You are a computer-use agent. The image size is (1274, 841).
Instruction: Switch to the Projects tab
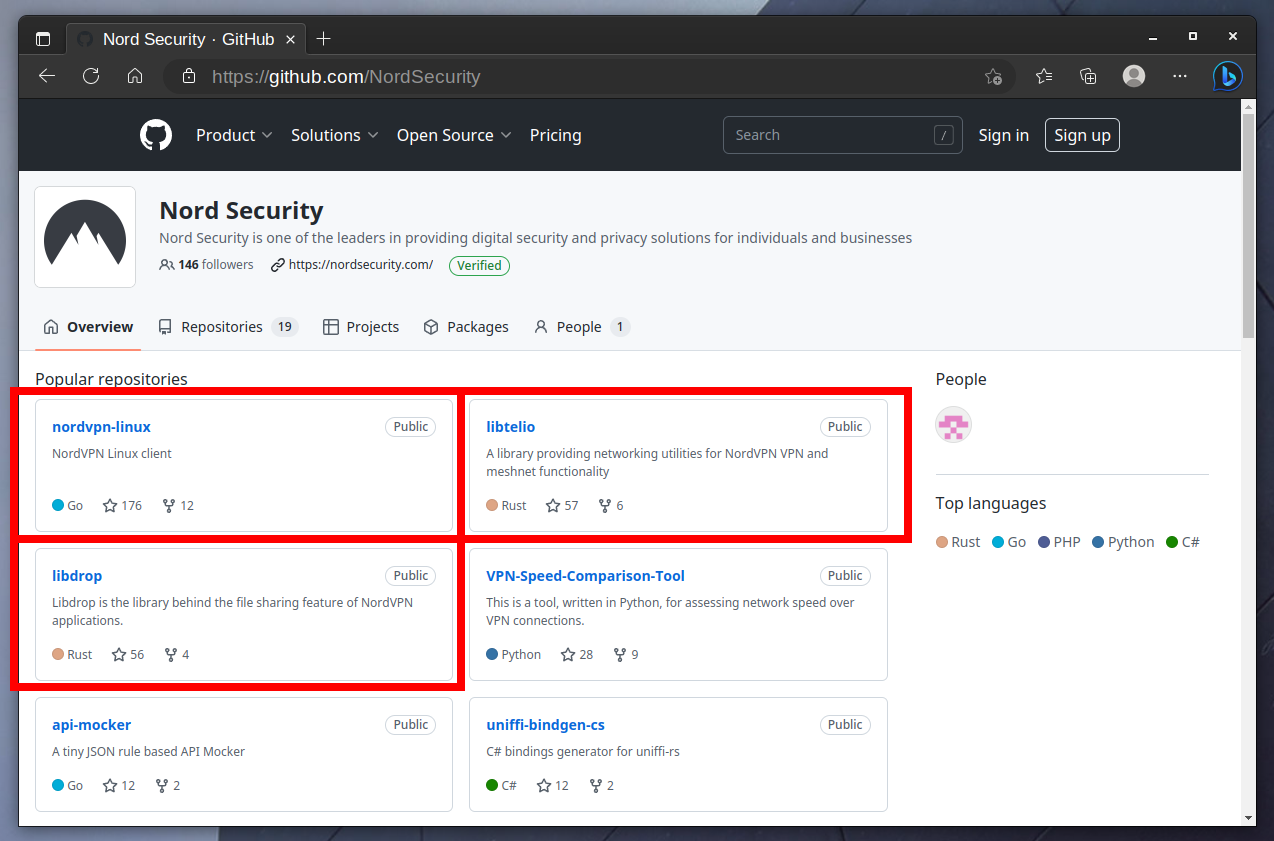tap(361, 327)
